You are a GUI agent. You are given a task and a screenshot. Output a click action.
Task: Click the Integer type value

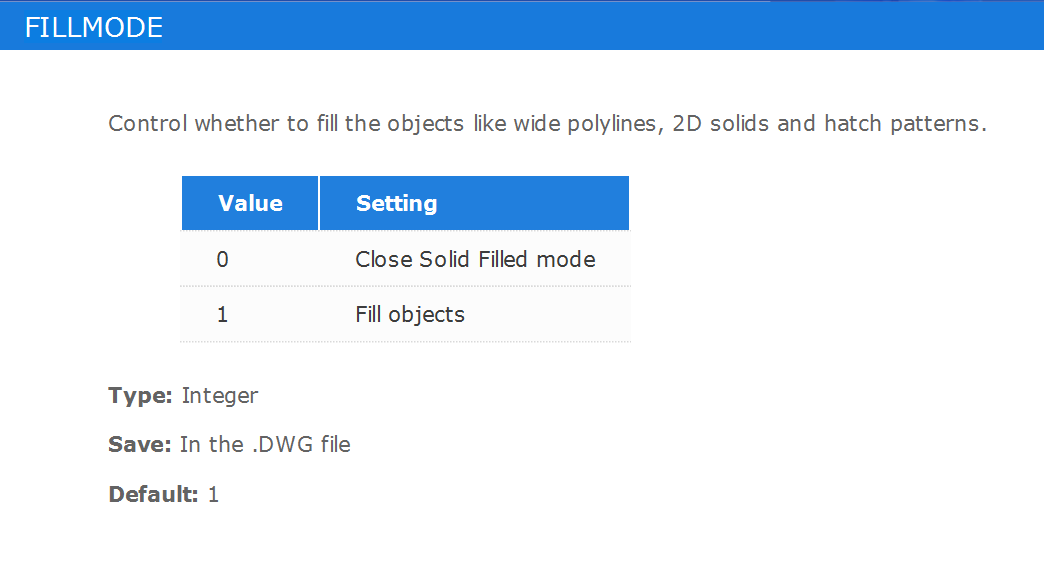220,395
